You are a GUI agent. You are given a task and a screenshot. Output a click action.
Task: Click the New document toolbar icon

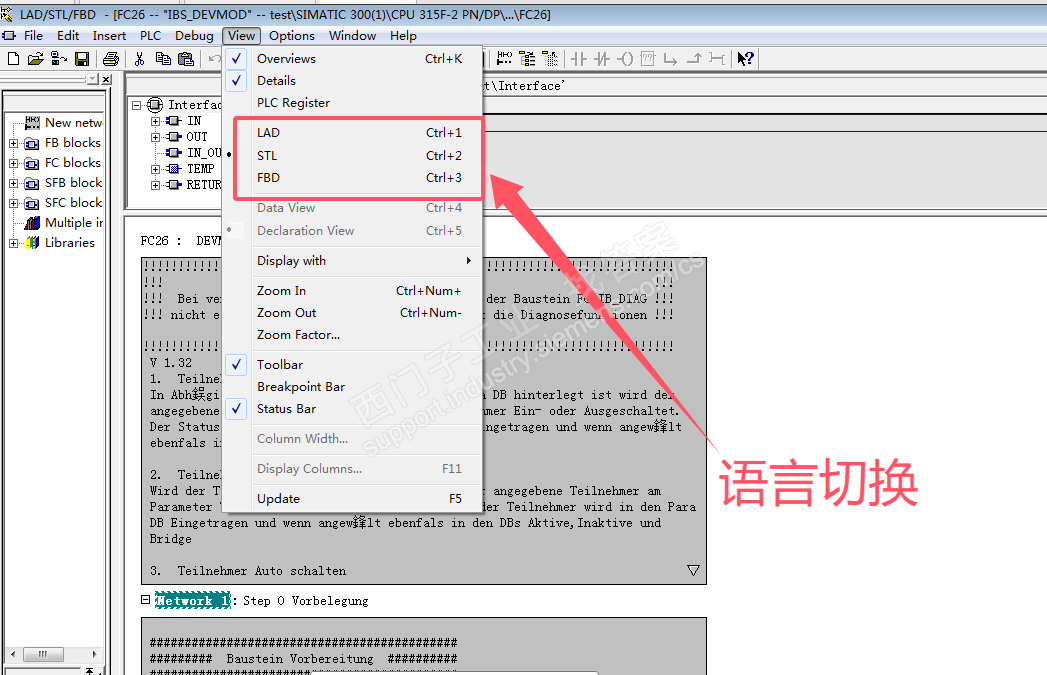(x=13, y=59)
